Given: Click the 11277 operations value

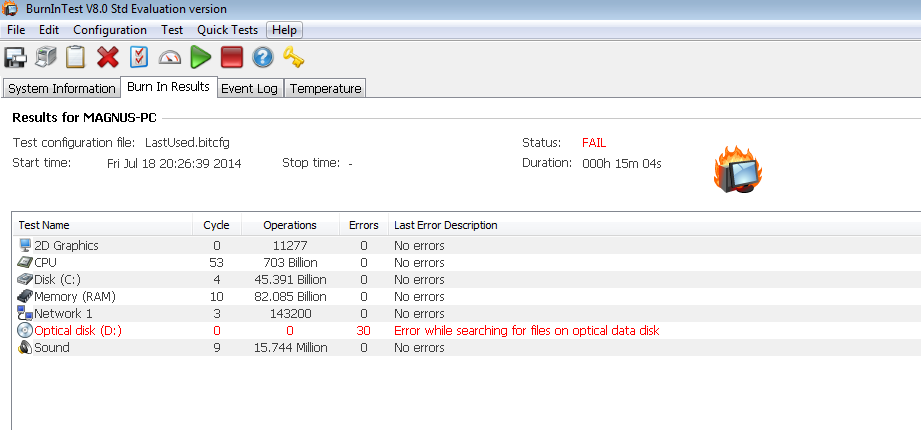Looking at the screenshot, I should (290, 246).
